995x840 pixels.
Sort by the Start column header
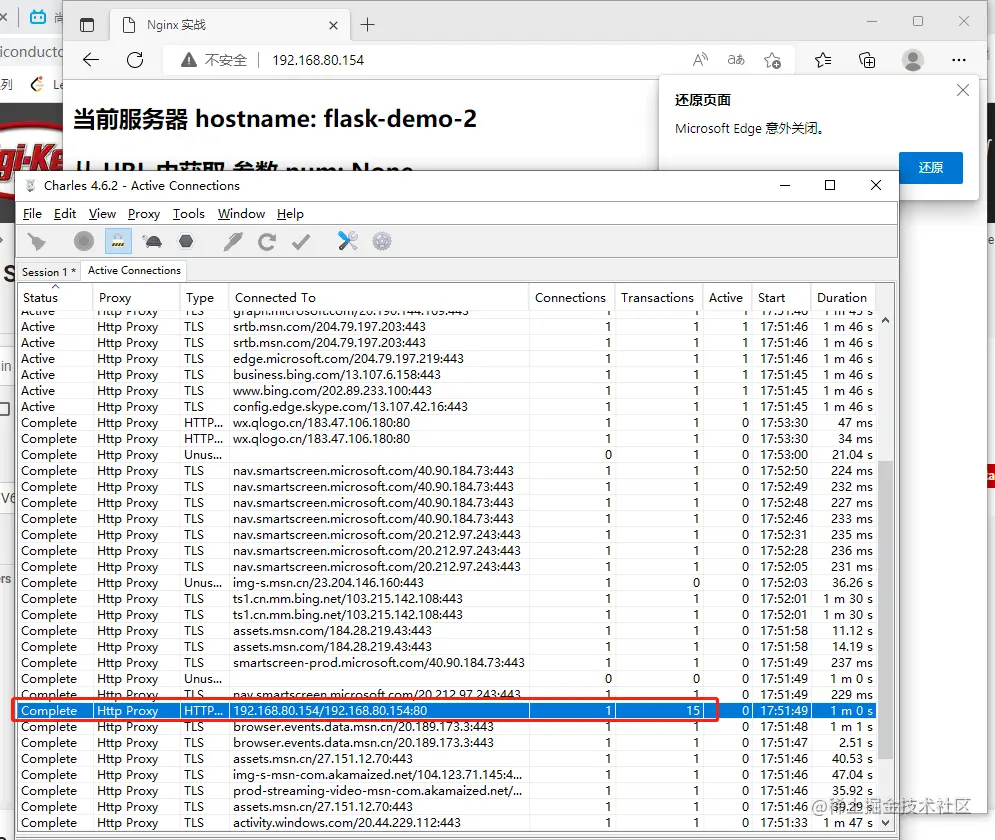781,298
